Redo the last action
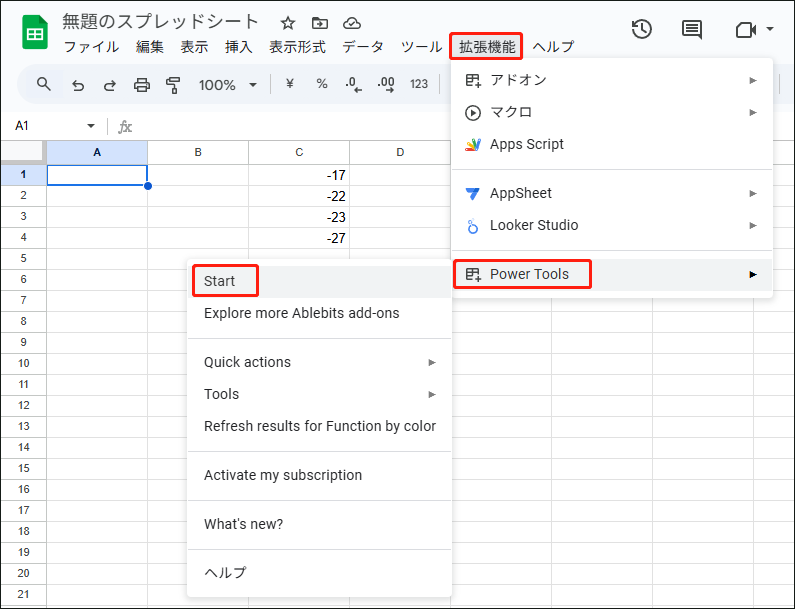 (110, 85)
